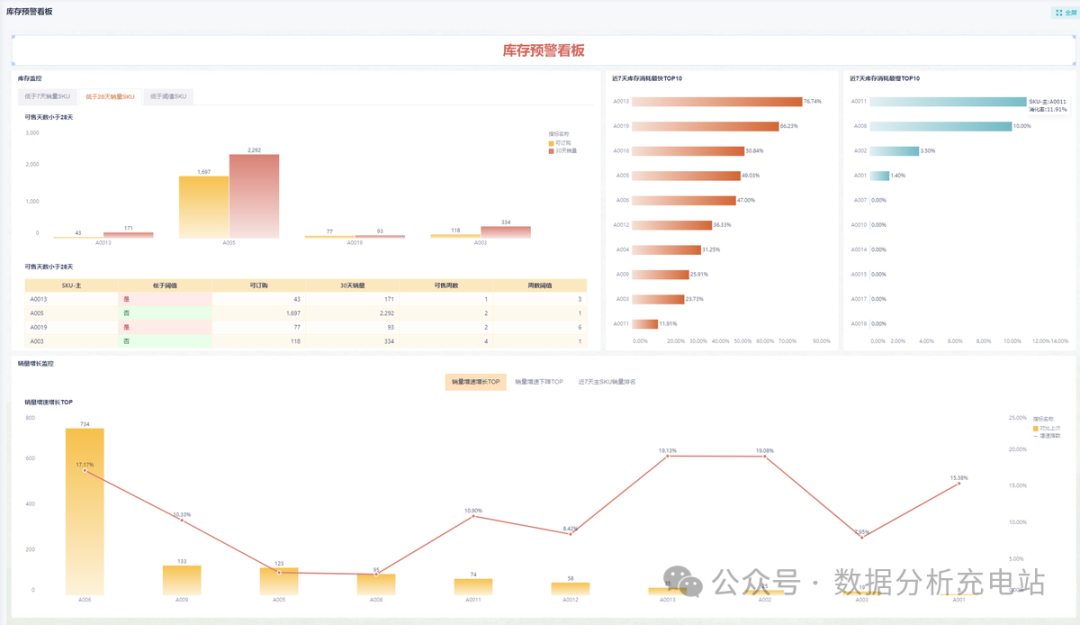Click the 低于阈值 table column header
Screen dimensions: 1080x625
pyautogui.click(x=165, y=285)
